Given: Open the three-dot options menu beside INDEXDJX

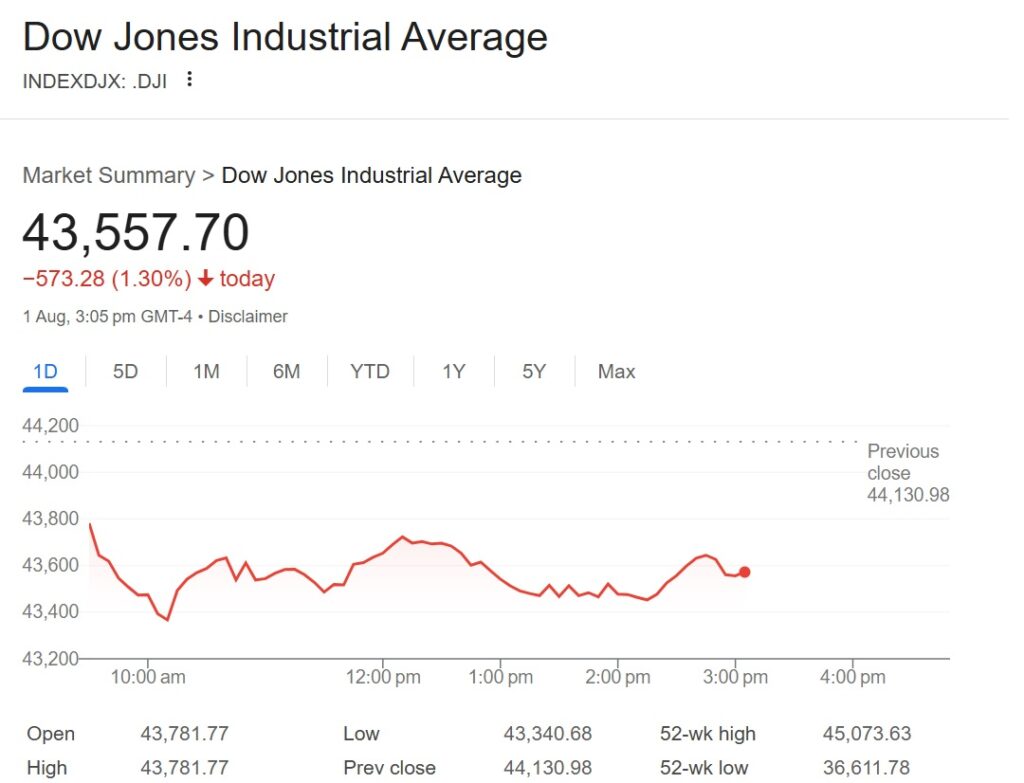Looking at the screenshot, I should tap(189, 80).
